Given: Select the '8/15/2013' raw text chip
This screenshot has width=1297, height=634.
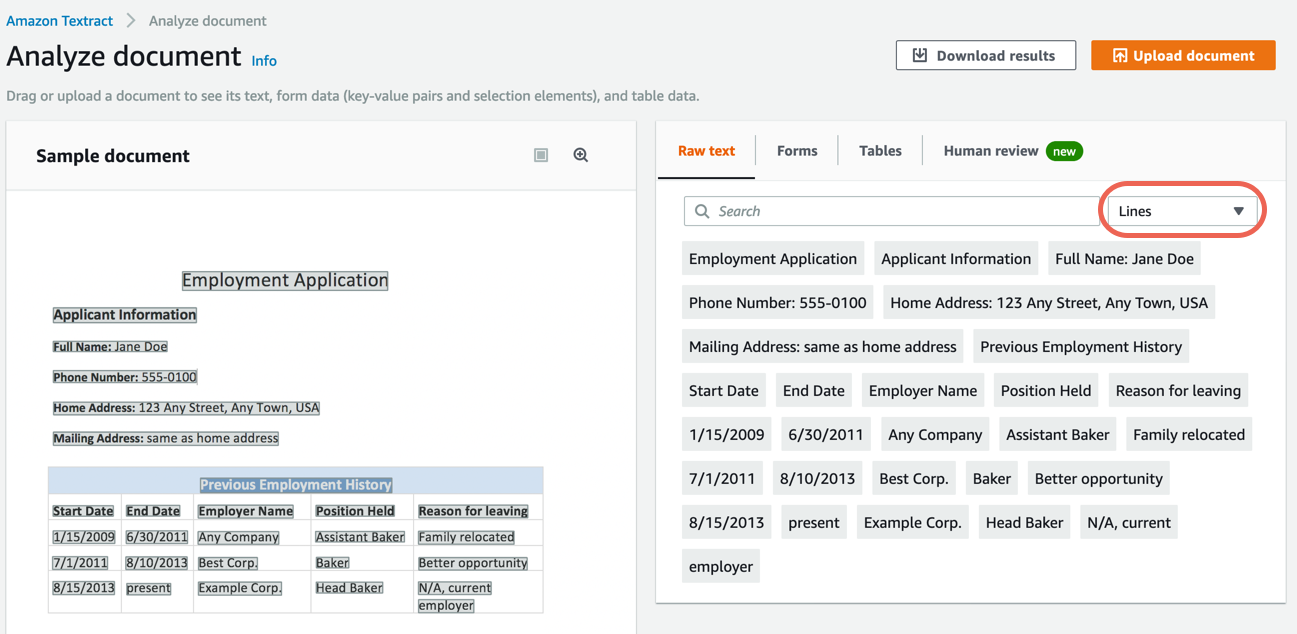Looking at the screenshot, I should coord(727,523).
